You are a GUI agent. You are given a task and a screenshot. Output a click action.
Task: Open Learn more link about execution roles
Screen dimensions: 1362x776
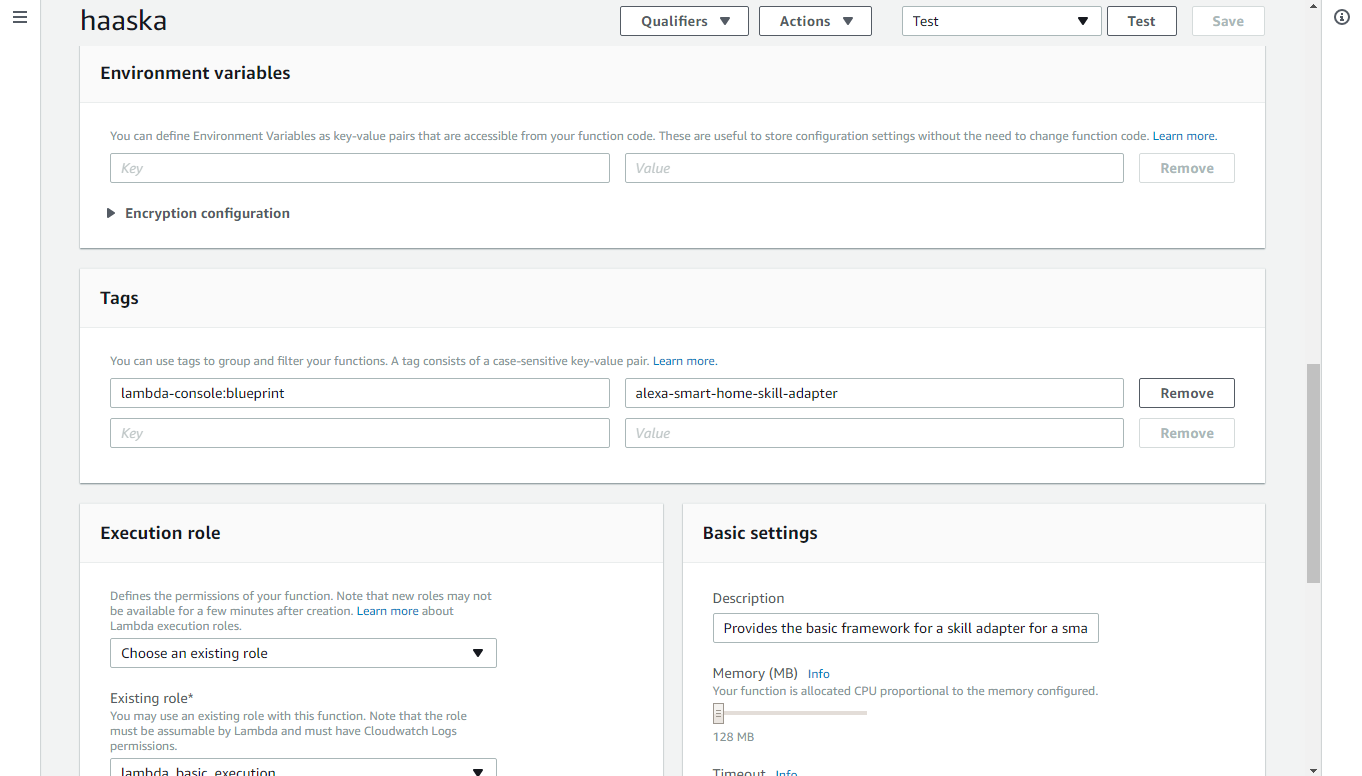pyautogui.click(x=388, y=611)
